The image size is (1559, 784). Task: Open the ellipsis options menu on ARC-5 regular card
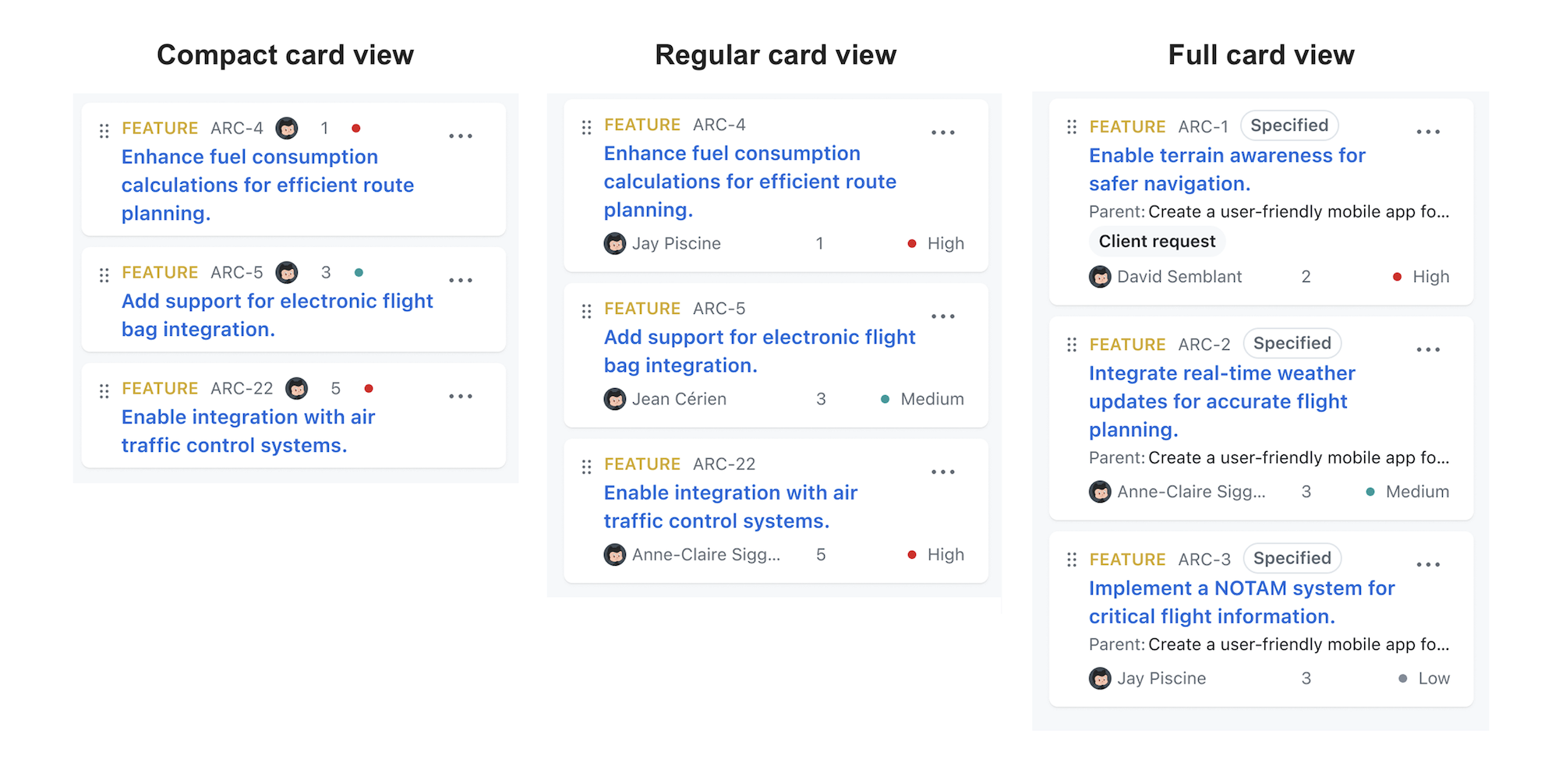click(943, 316)
